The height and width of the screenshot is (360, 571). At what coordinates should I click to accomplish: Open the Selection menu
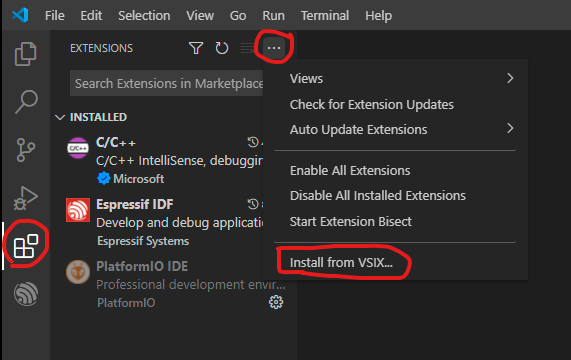pyautogui.click(x=144, y=16)
